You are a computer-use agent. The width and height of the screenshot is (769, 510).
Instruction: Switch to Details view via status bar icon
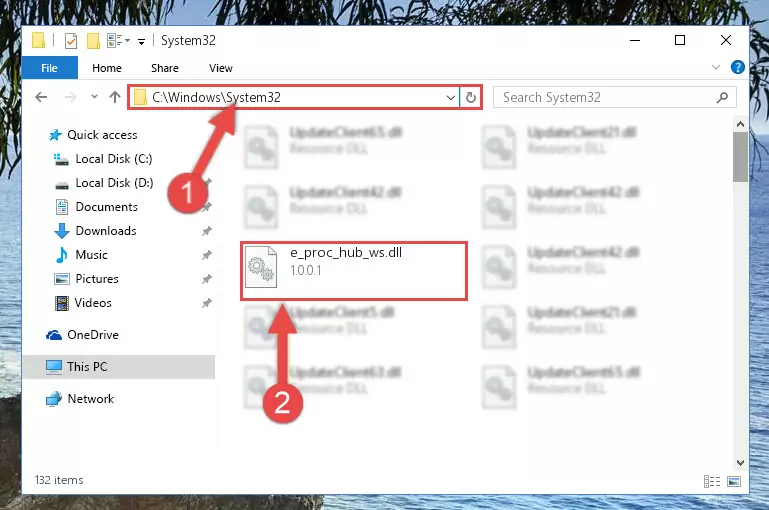pyautogui.click(x=712, y=482)
